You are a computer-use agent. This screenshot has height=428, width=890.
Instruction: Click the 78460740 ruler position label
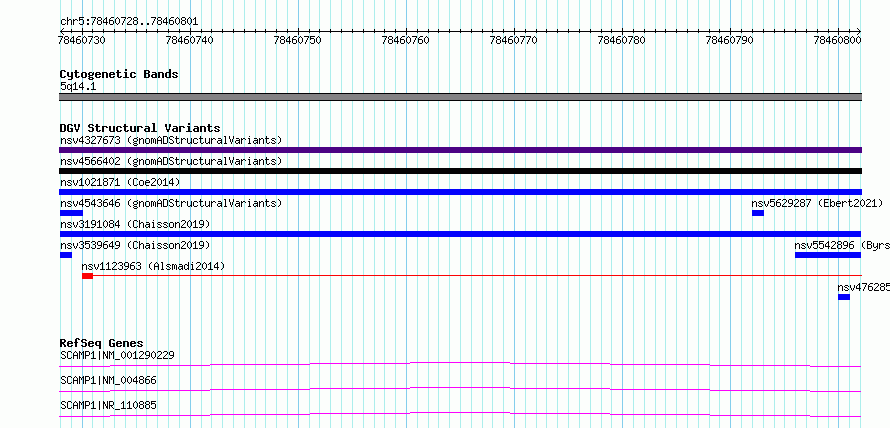tap(190, 40)
